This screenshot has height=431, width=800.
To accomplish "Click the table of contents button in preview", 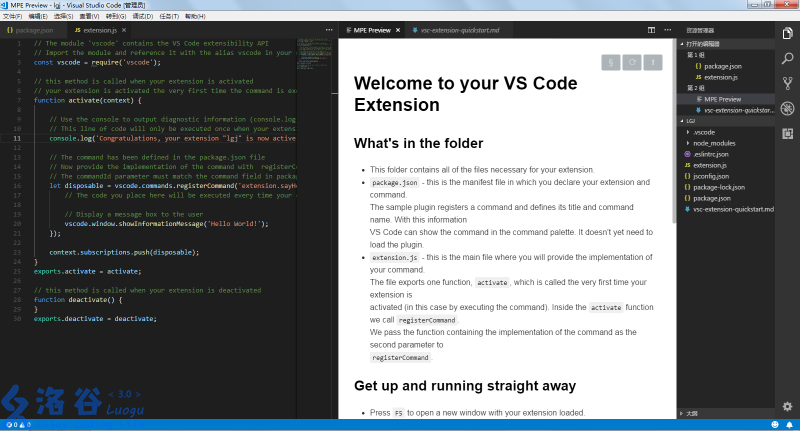I will [611, 62].
